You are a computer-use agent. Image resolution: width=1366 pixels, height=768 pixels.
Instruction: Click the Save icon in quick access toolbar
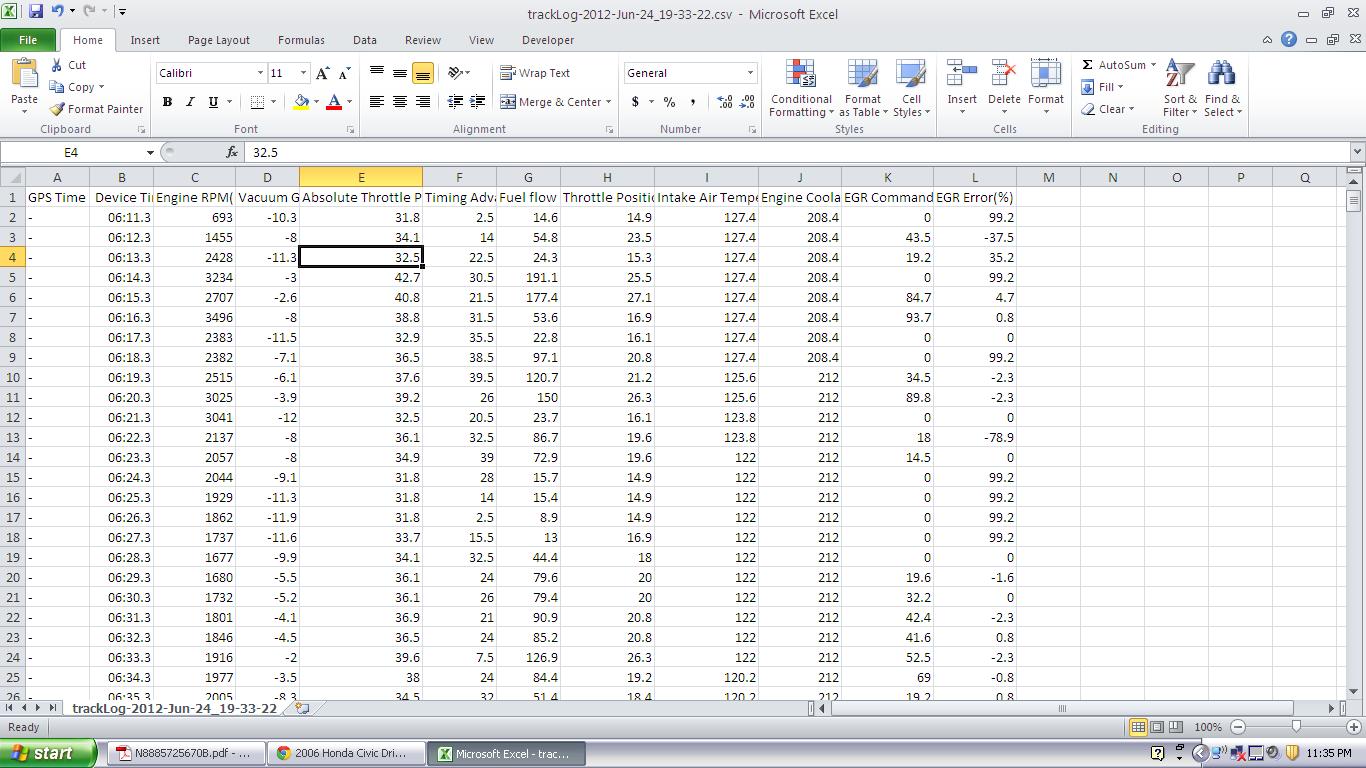(x=36, y=12)
